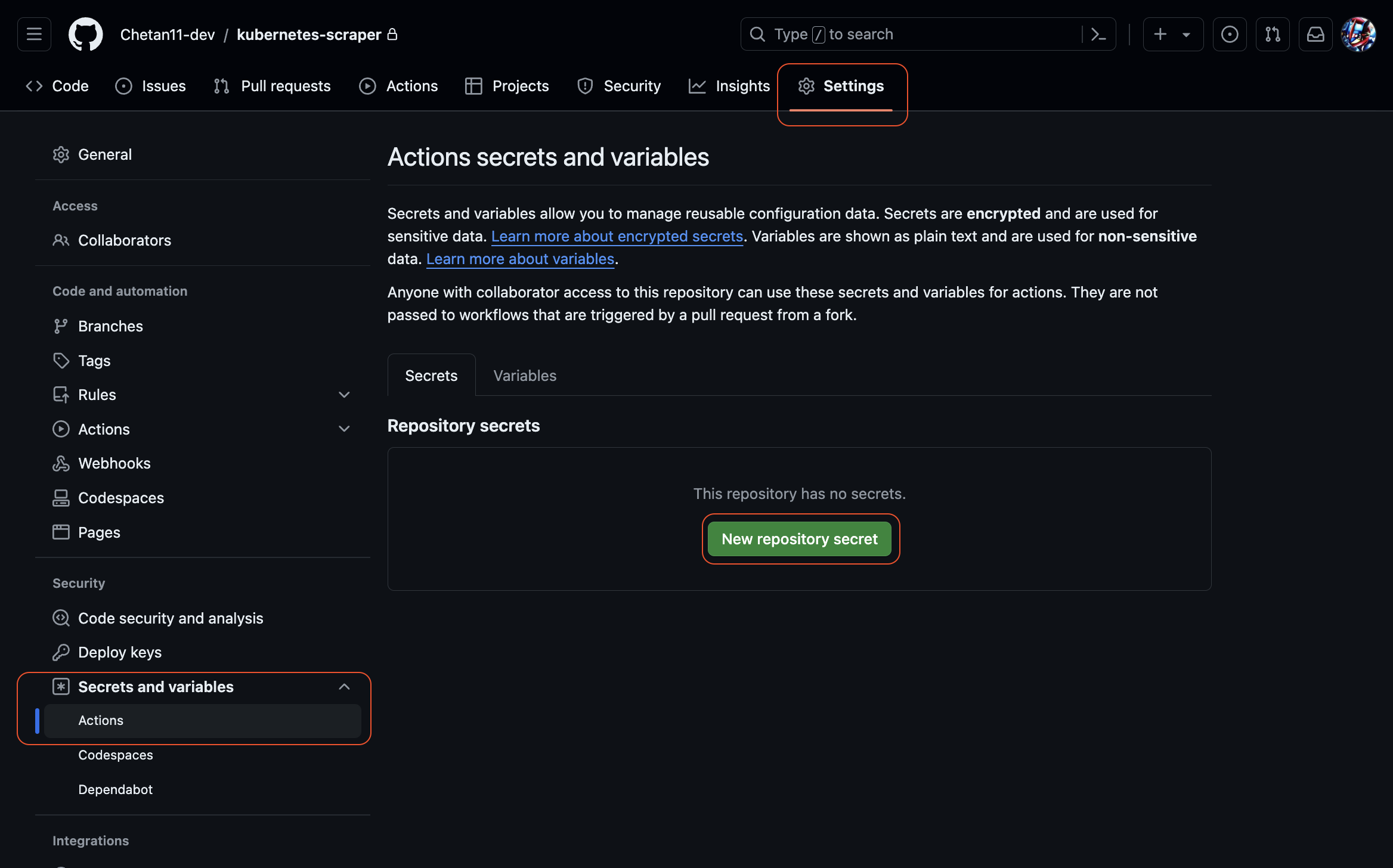Collapse Secrets and variables section
The image size is (1393, 868).
click(344, 687)
